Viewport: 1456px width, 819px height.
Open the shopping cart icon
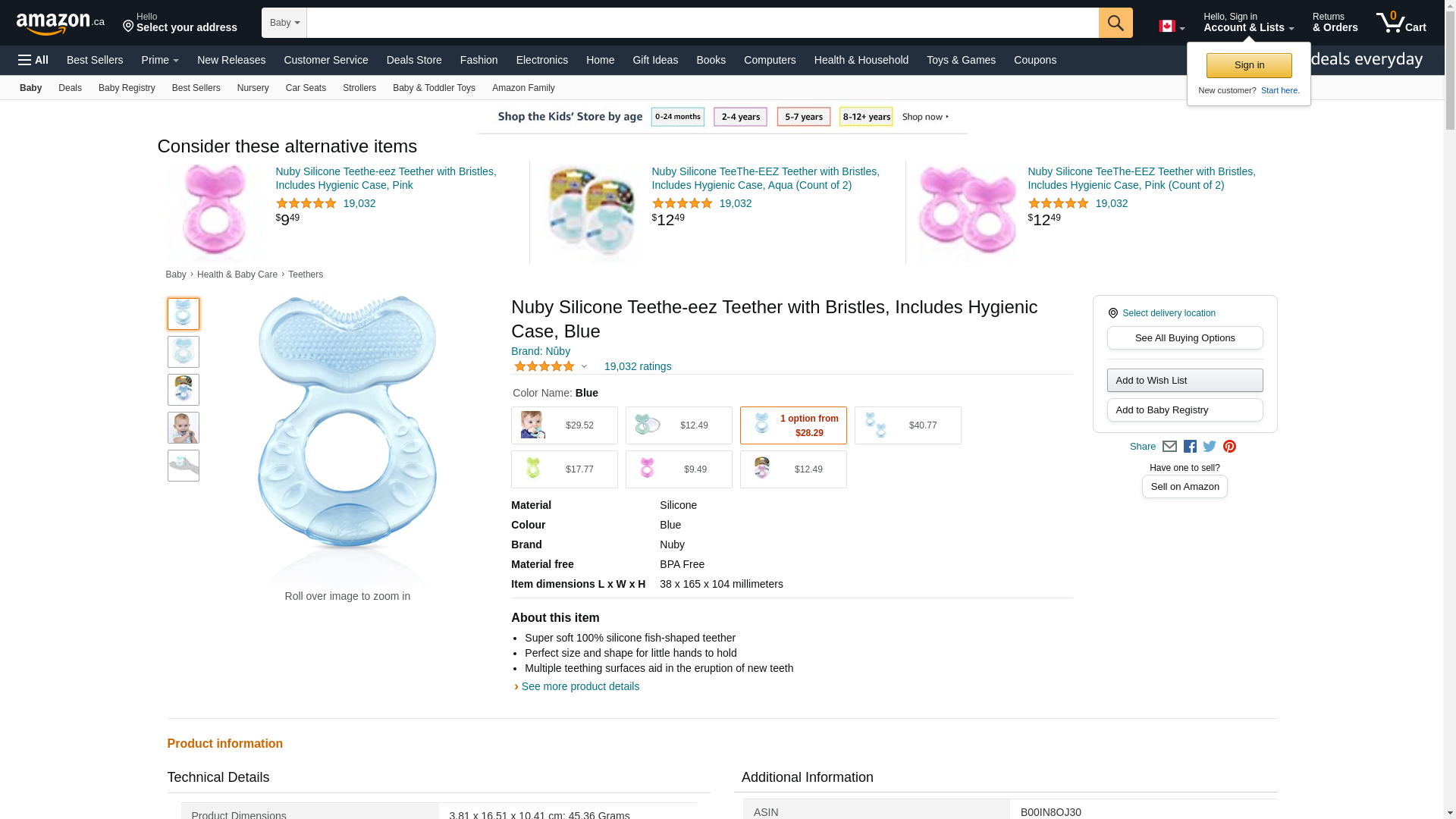point(1401,23)
